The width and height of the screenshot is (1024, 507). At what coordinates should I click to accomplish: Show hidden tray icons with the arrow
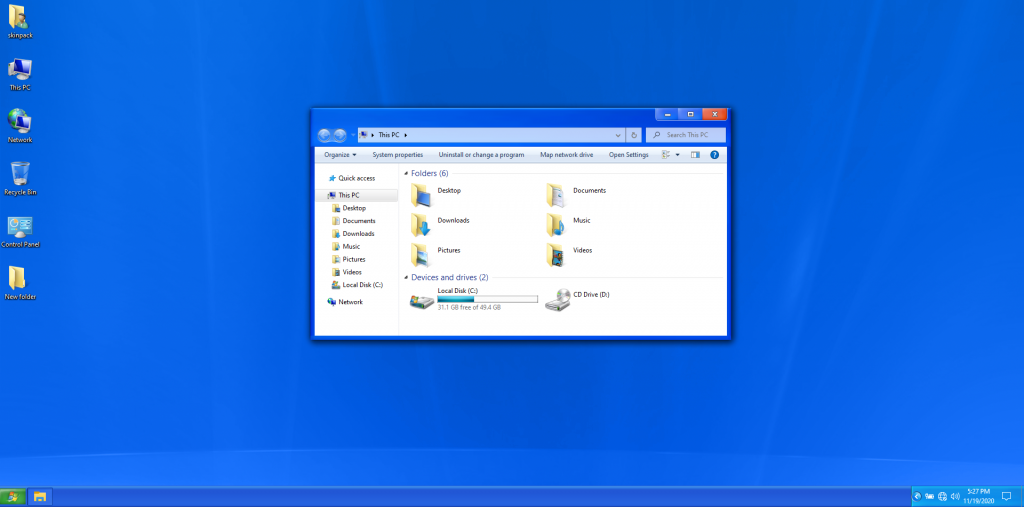tap(917, 496)
